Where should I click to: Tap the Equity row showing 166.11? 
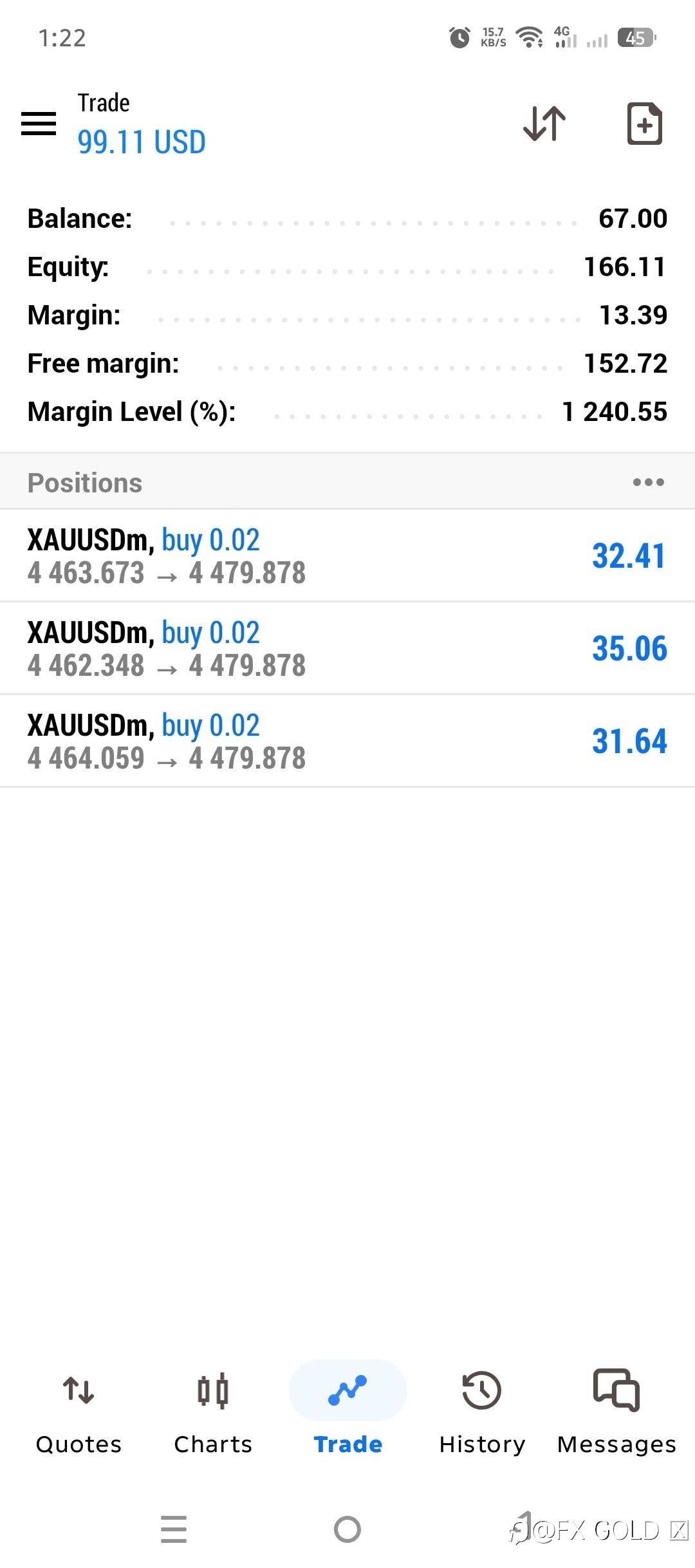click(x=347, y=267)
